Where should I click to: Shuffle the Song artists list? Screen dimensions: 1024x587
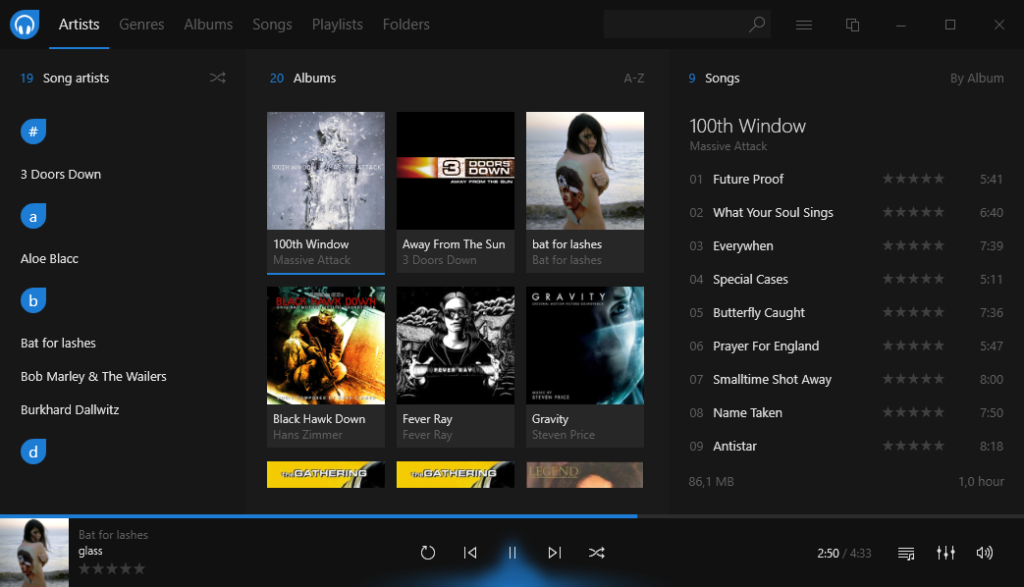(x=217, y=77)
